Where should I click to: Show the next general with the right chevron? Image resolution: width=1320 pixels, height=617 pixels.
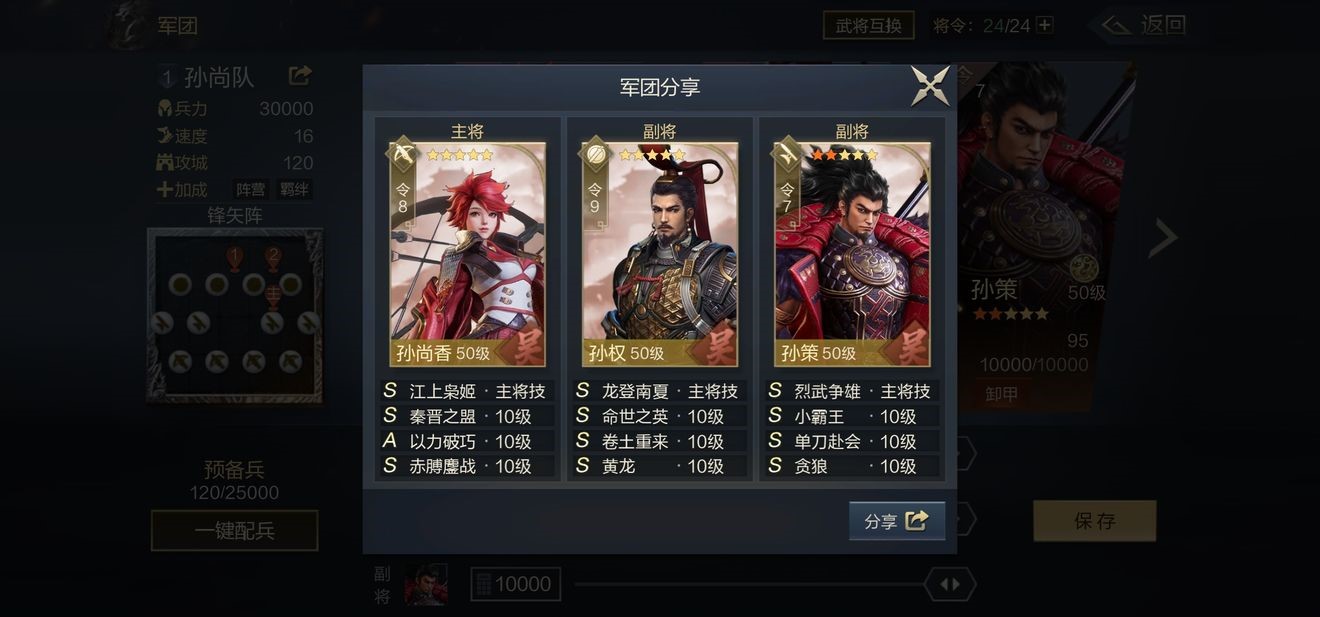(1162, 238)
